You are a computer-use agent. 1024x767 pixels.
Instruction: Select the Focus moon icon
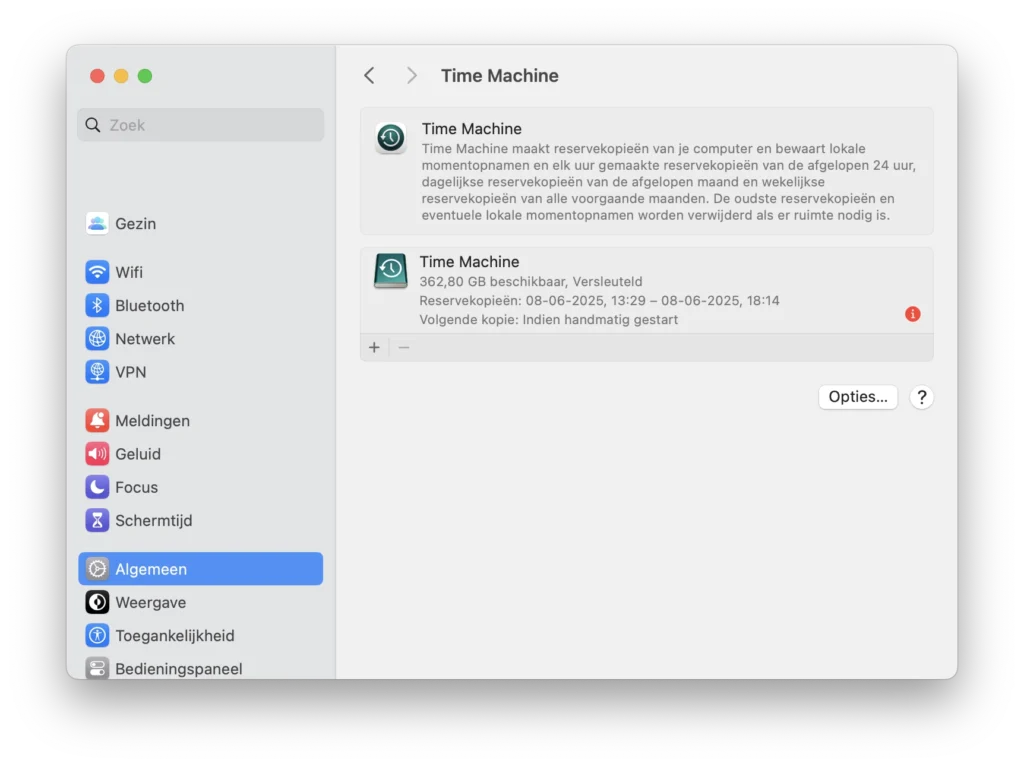[x=97, y=487]
